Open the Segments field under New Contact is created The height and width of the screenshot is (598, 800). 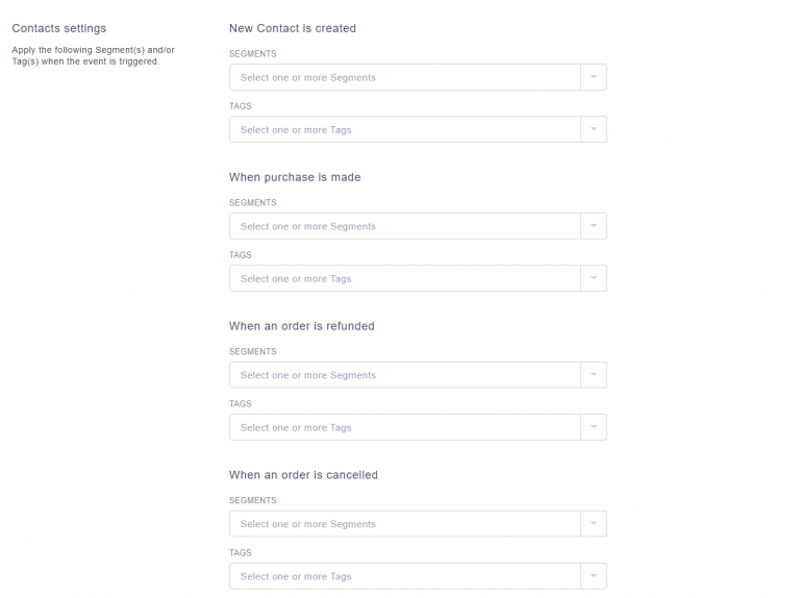point(418,77)
